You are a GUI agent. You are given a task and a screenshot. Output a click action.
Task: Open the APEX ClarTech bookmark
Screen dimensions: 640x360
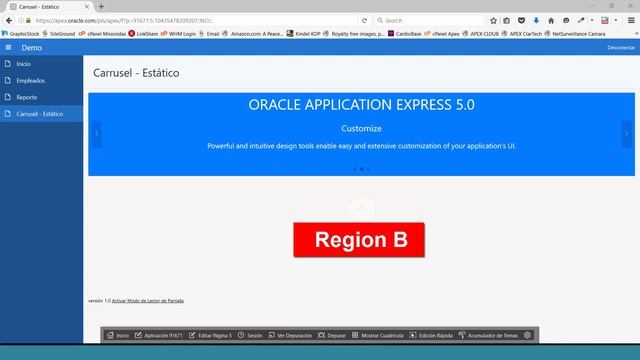pyautogui.click(x=522, y=34)
